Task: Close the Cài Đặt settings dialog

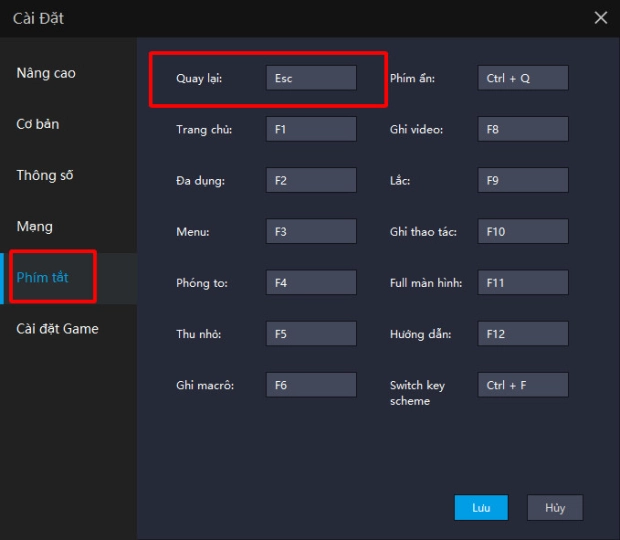Action: tap(600, 17)
